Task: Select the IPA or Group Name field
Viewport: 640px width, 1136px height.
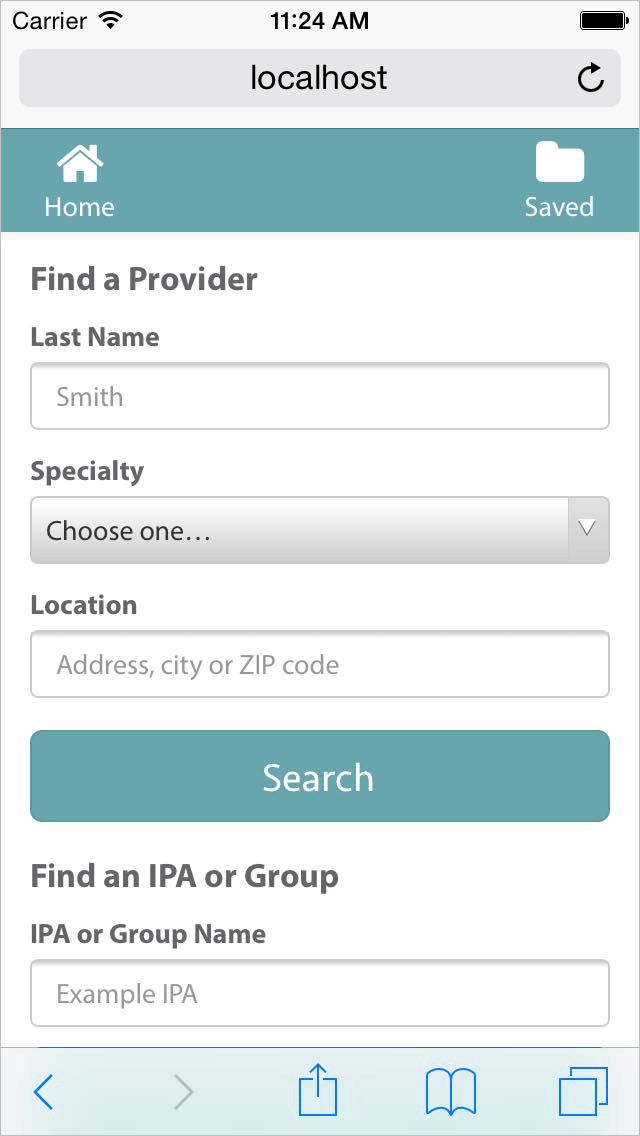Action: tap(319, 993)
